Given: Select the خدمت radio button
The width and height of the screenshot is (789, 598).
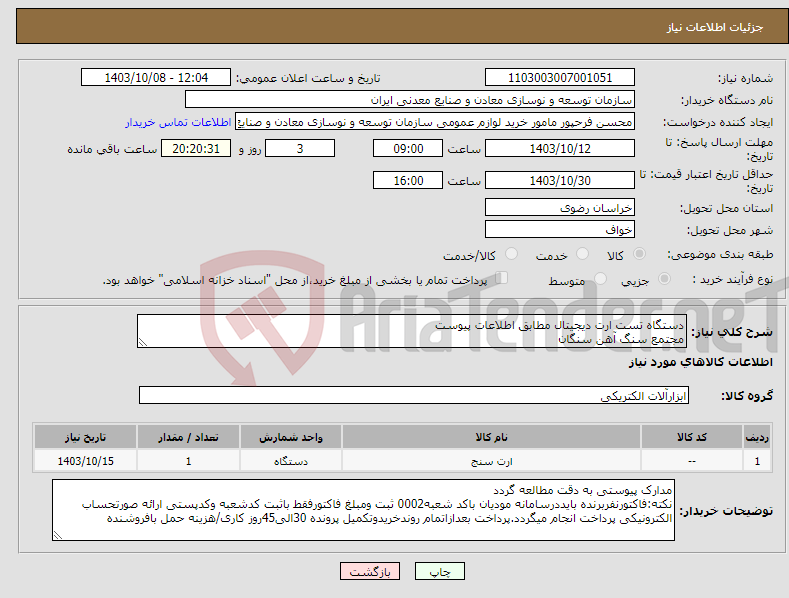Looking at the screenshot, I should pos(582,254).
